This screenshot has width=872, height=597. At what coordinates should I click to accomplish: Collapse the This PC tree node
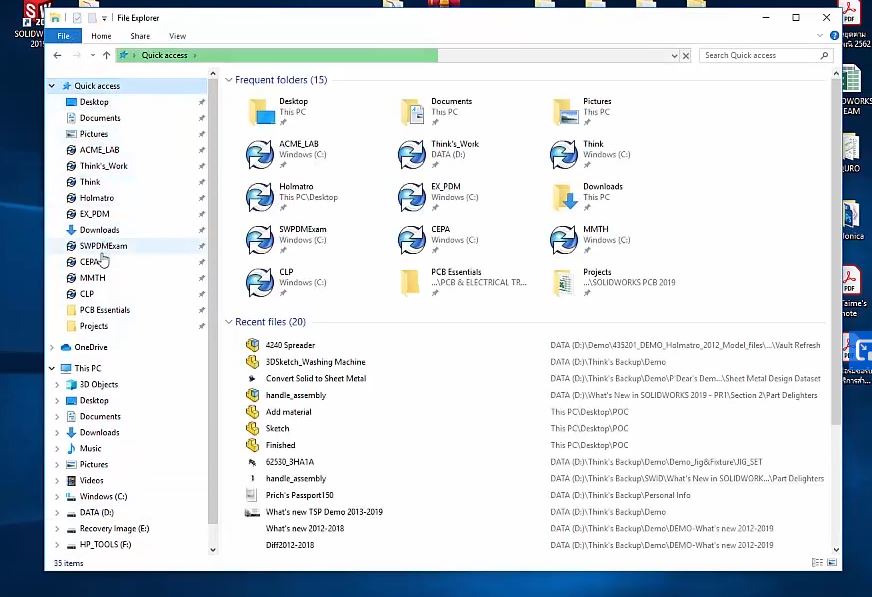52,368
